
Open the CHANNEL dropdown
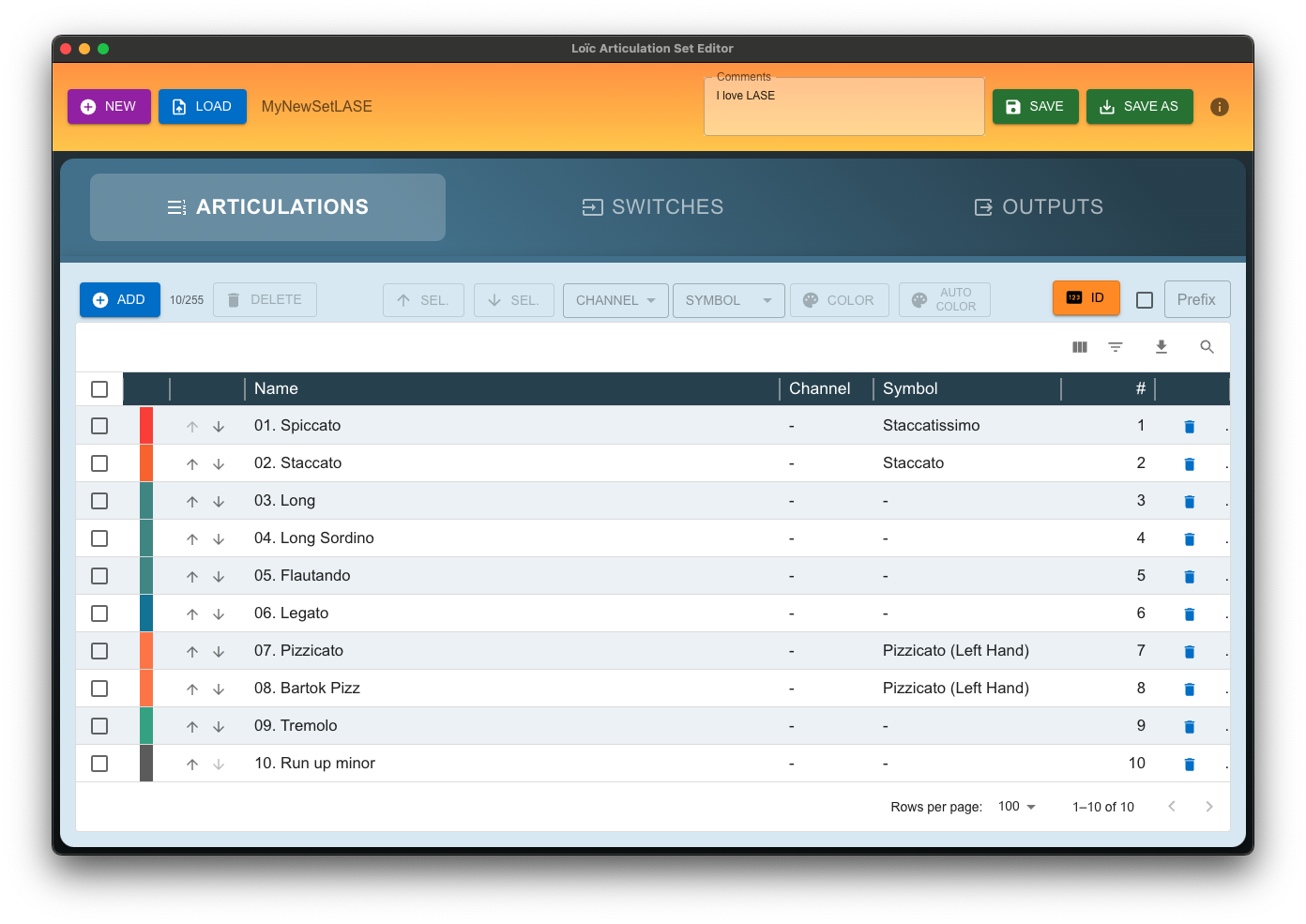[615, 300]
